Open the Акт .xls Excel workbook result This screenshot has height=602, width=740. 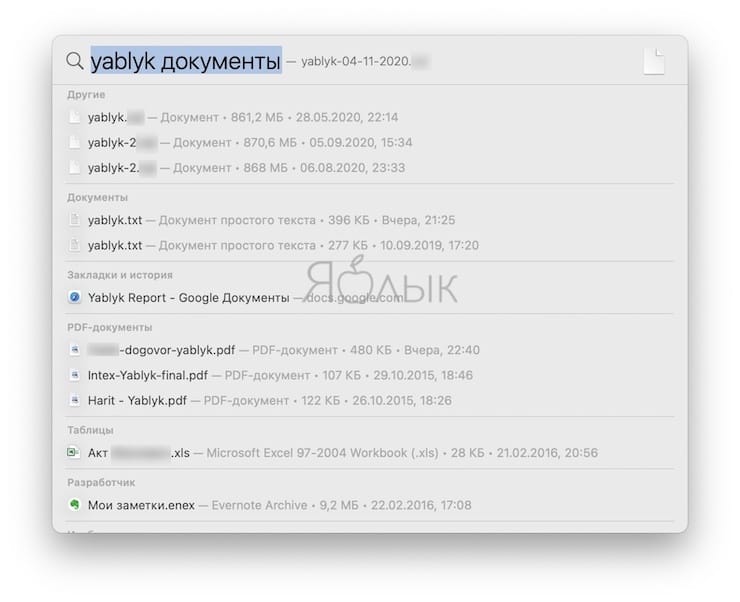click(x=370, y=453)
